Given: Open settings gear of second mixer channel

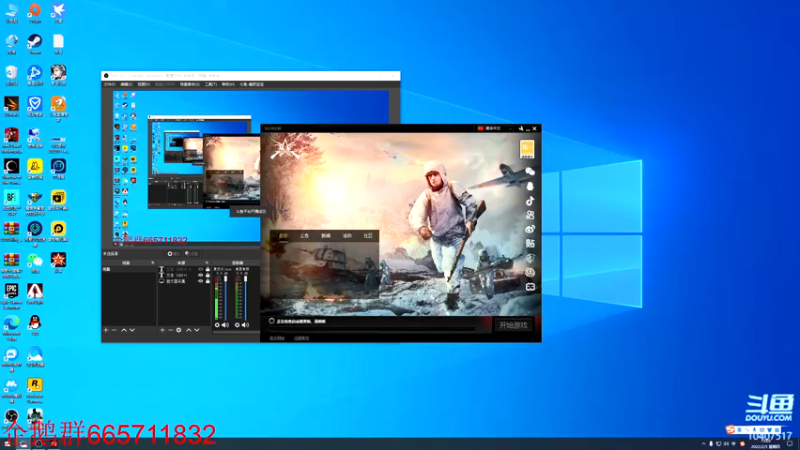Looking at the screenshot, I should 237,325.
